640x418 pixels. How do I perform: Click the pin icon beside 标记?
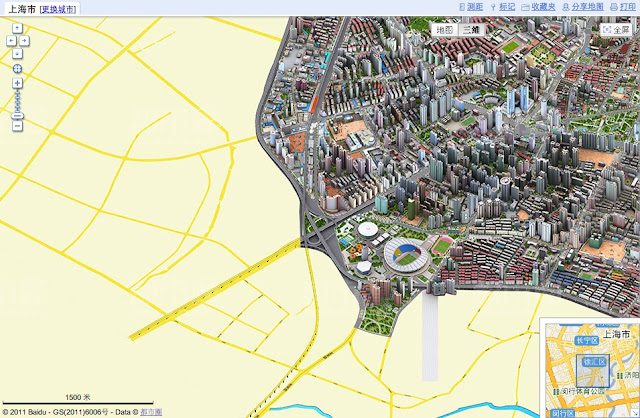coord(493,7)
